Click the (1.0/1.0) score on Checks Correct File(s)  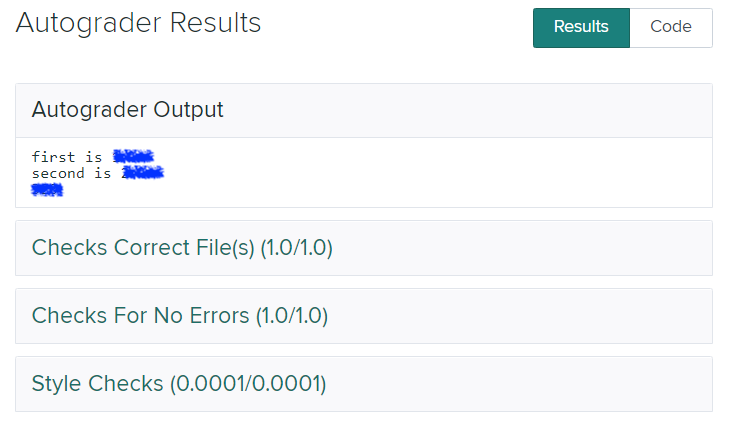coord(296,247)
